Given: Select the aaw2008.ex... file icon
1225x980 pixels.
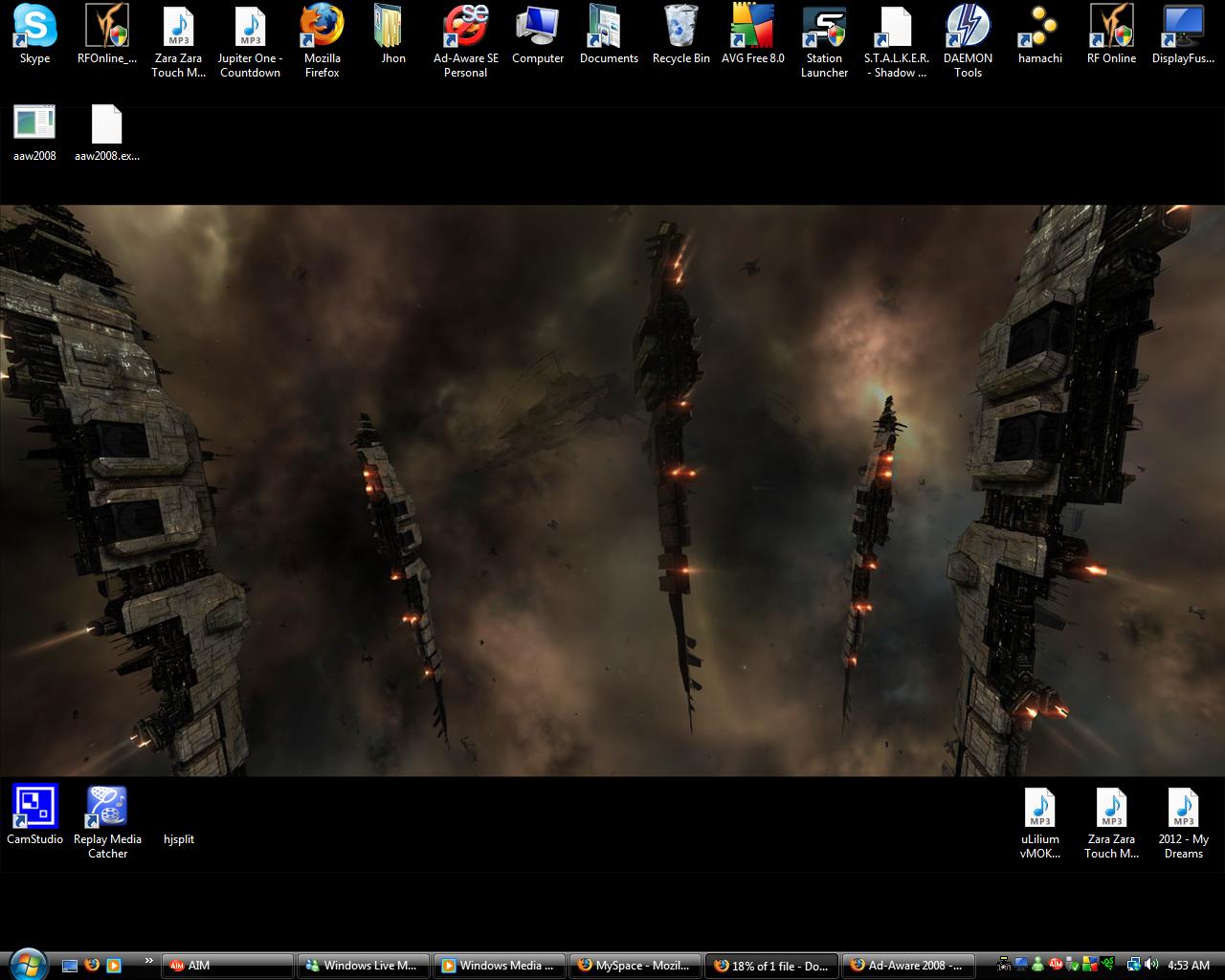Looking at the screenshot, I should (107, 133).
